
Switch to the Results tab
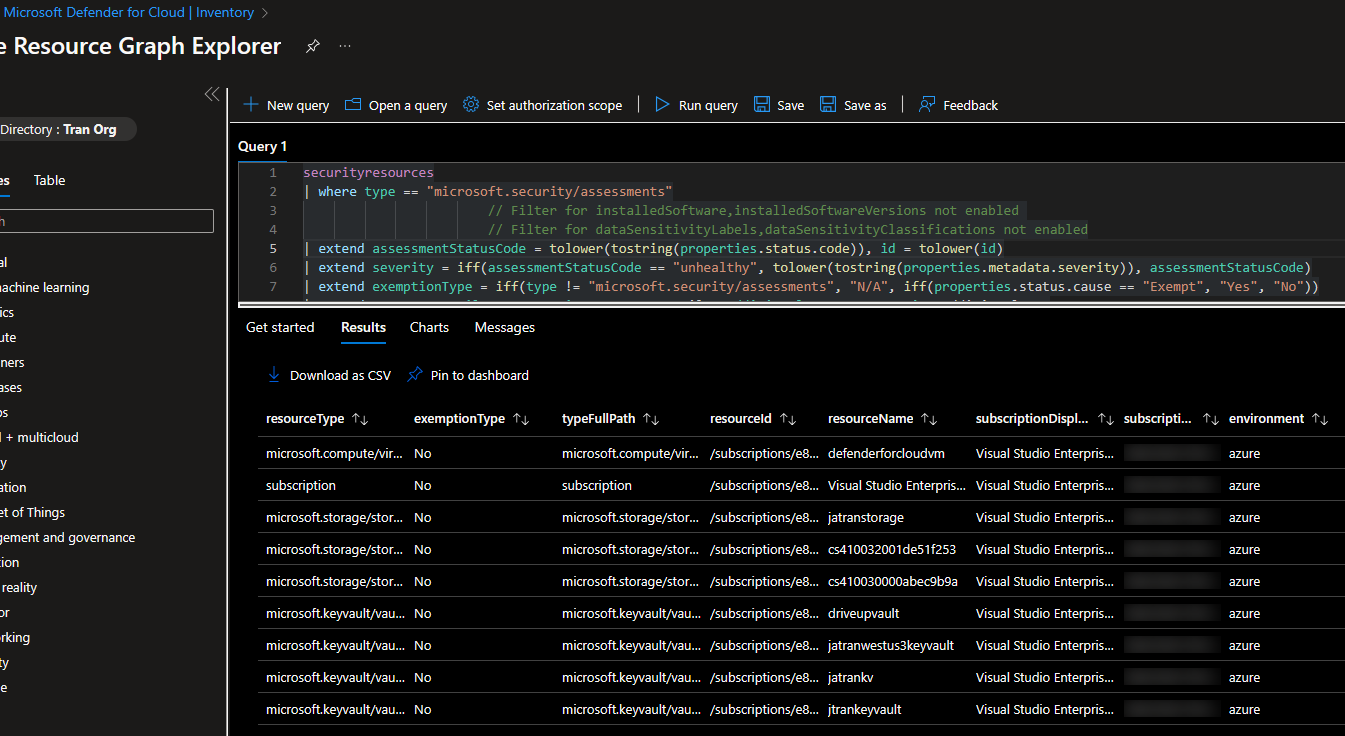(x=363, y=327)
